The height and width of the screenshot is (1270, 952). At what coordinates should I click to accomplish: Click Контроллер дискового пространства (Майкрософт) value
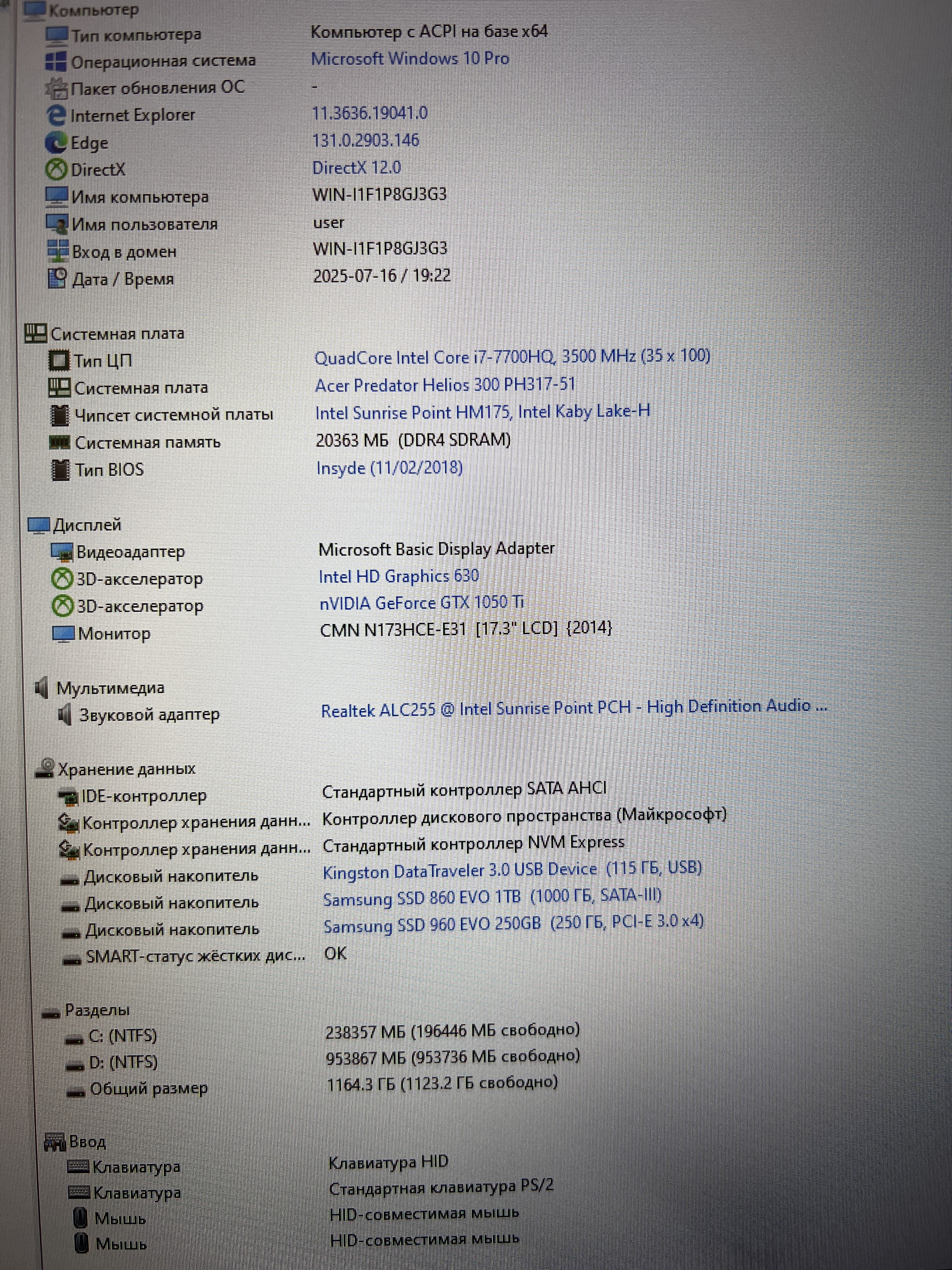click(524, 816)
